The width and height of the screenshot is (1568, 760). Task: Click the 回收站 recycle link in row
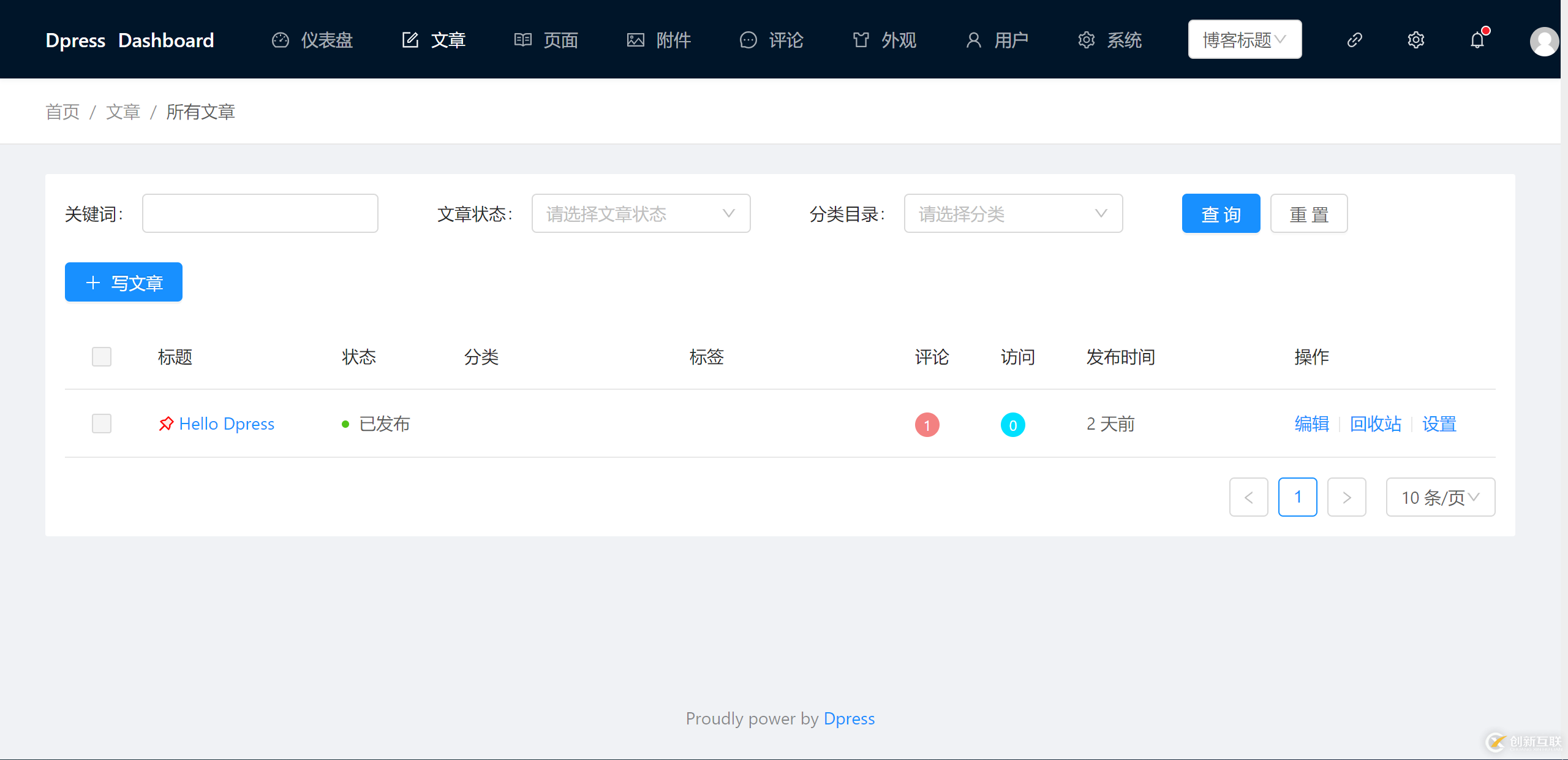point(1376,424)
